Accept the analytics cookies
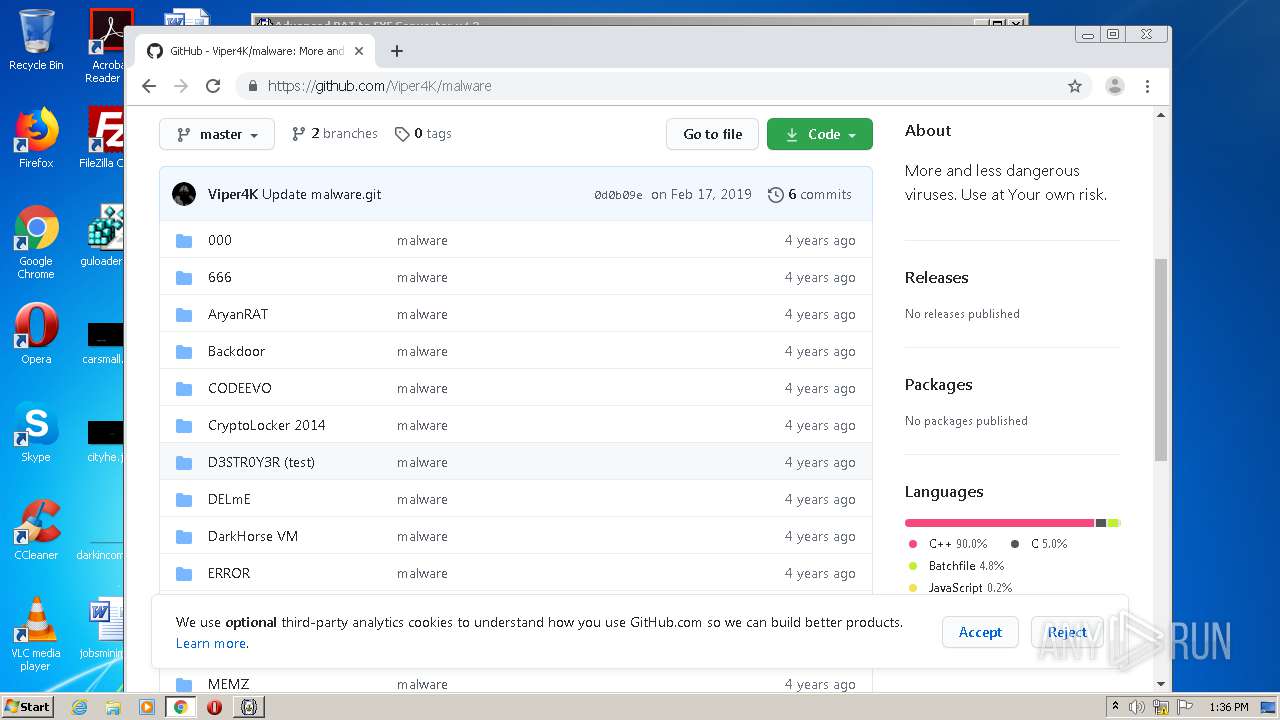Viewport: 1280px width, 720px height. (x=980, y=632)
